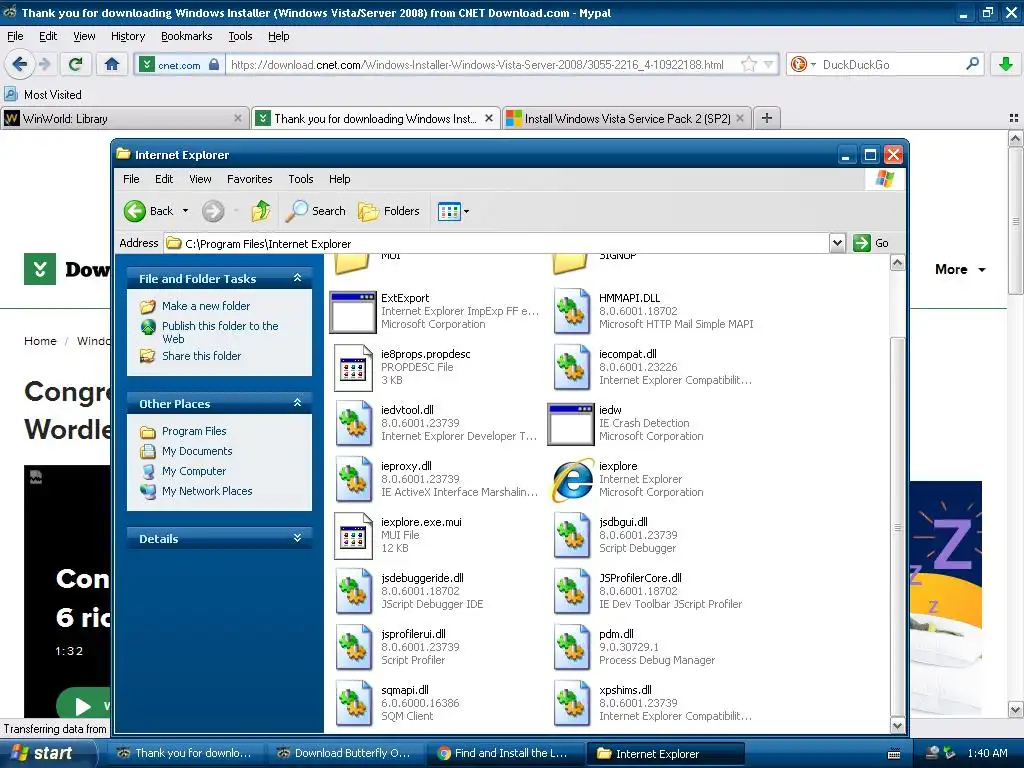The height and width of the screenshot is (768, 1024).
Task: Toggle the Folders pane toolbar button
Action: coord(389,211)
